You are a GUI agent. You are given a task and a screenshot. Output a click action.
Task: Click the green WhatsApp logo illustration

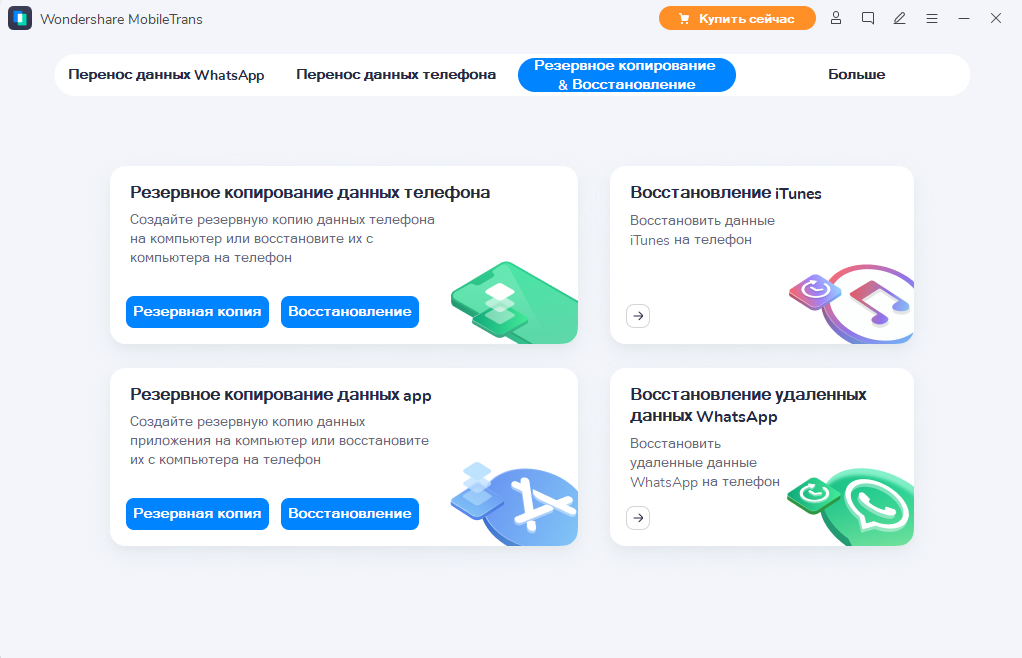(851, 507)
